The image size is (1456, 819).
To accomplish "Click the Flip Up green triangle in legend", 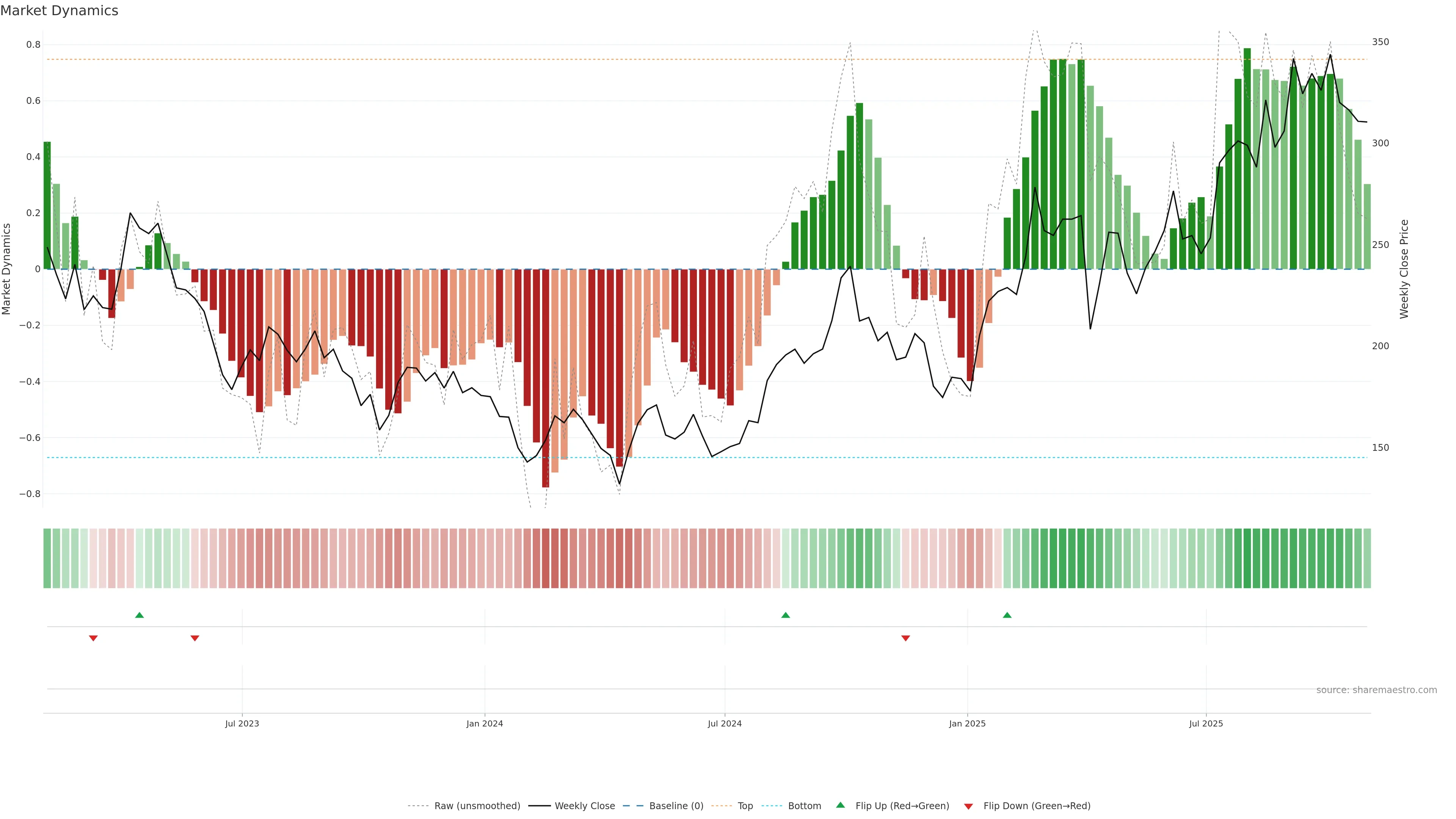I will point(840,805).
